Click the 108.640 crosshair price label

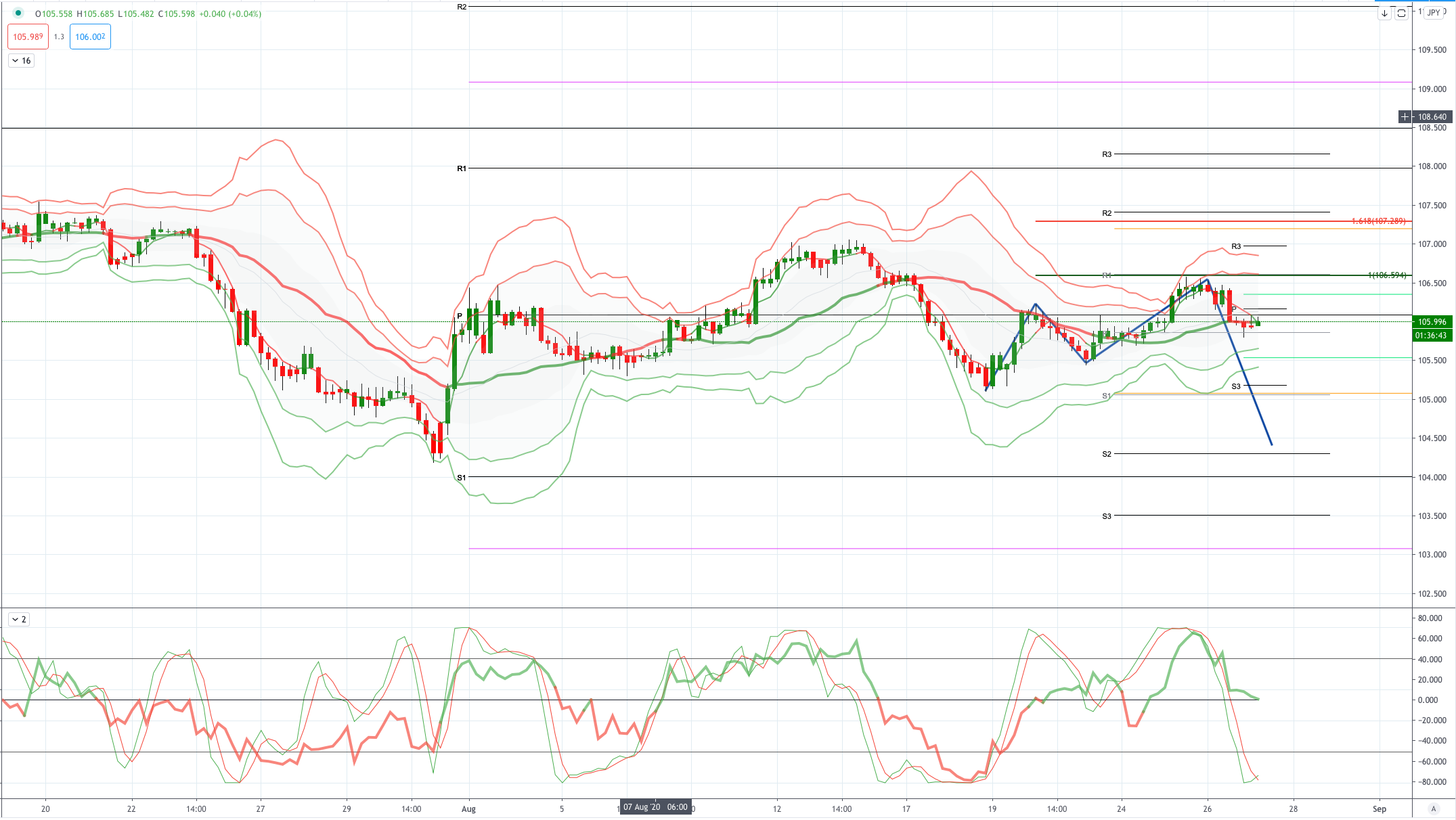(x=1432, y=116)
